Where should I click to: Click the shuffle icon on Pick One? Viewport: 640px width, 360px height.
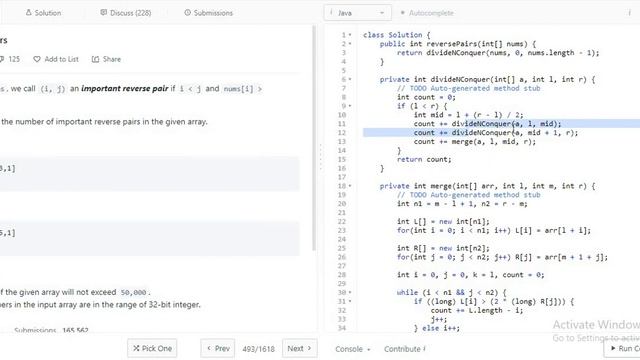(136, 348)
